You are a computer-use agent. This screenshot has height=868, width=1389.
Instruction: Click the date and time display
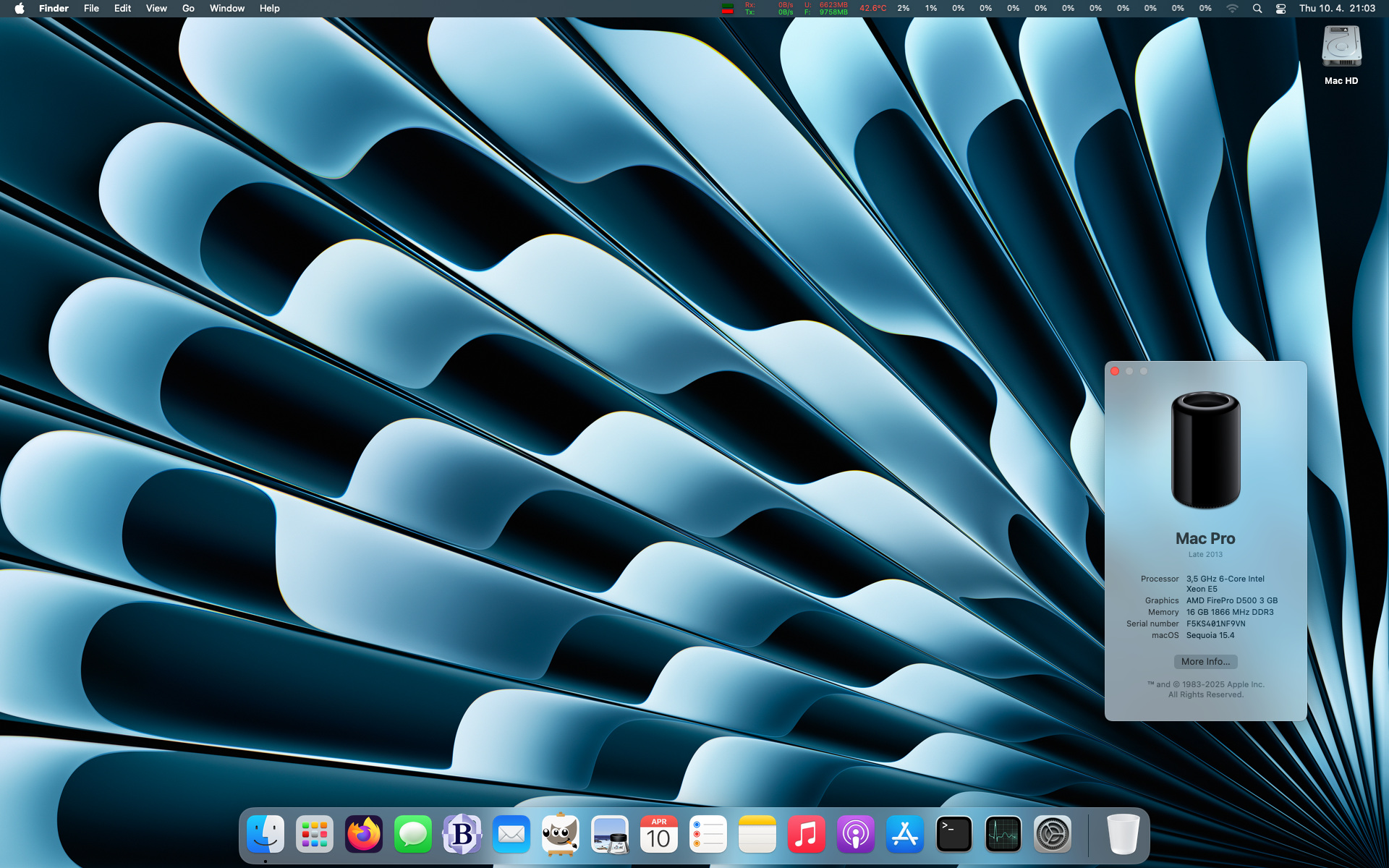pos(1337,9)
